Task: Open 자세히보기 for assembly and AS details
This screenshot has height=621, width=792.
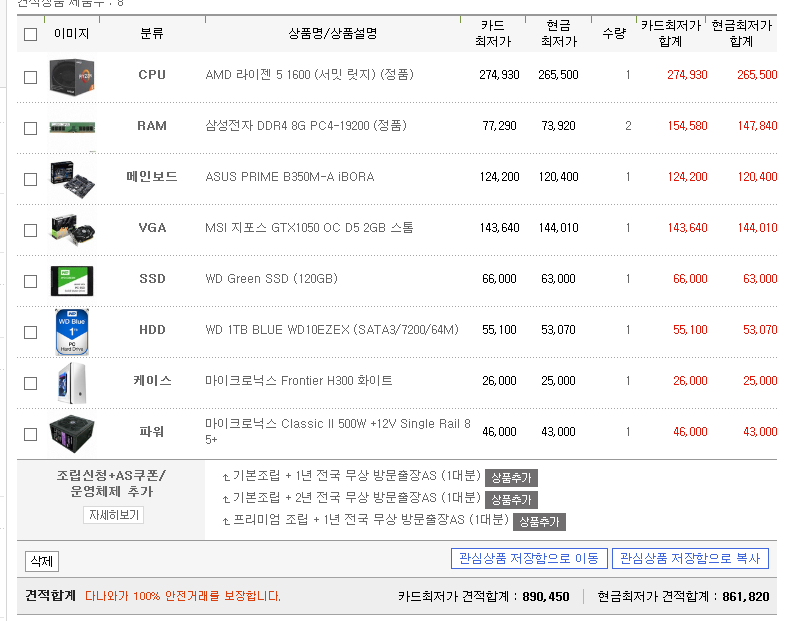Action: point(114,515)
